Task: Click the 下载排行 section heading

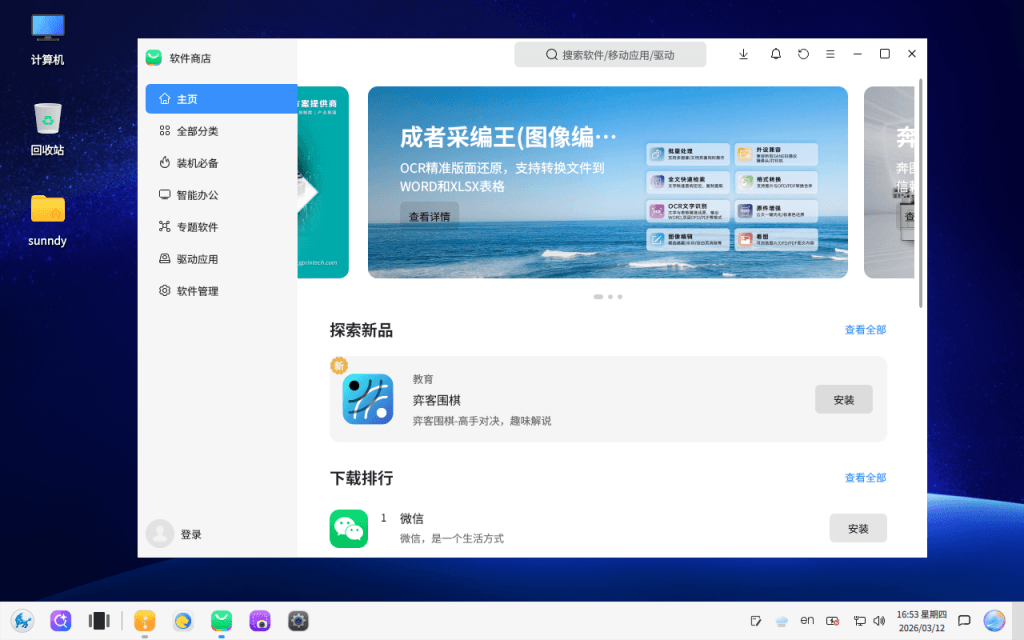Action: point(361,478)
